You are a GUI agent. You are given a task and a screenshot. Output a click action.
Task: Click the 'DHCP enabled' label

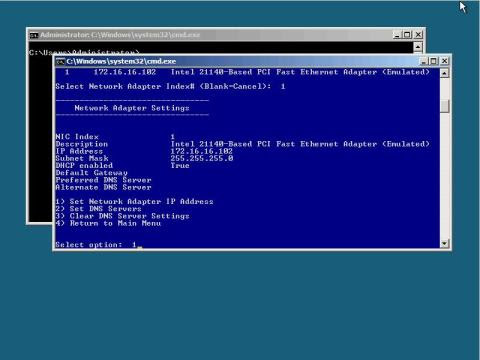[x=84, y=166]
